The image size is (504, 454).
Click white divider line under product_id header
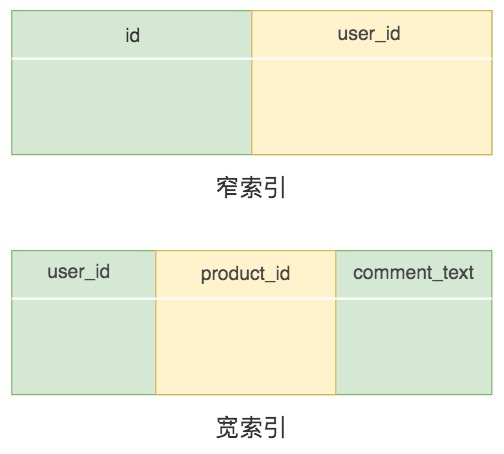(x=245, y=299)
